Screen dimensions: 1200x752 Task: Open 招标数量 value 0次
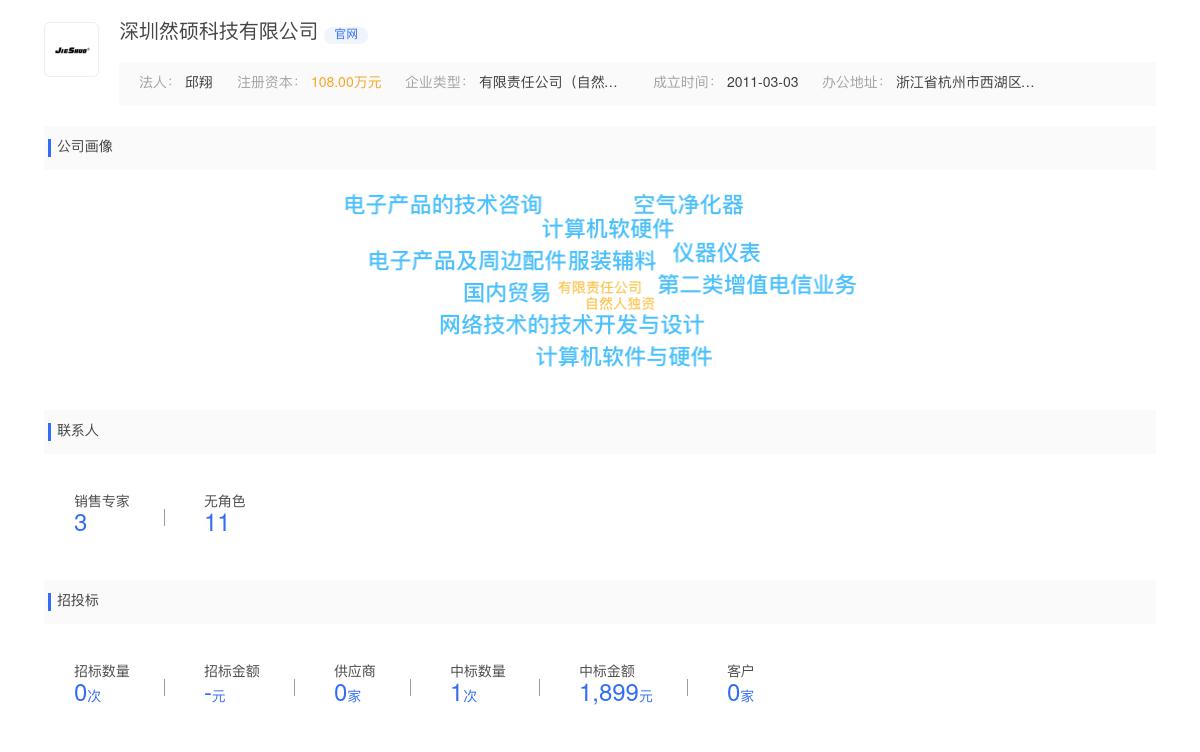88,693
